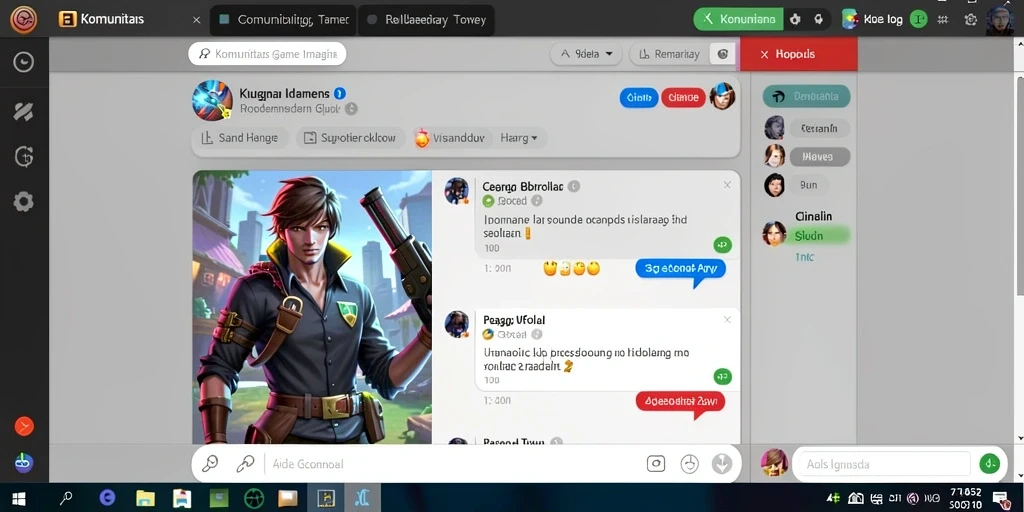Click the red round icon in left sidebar

24,426
